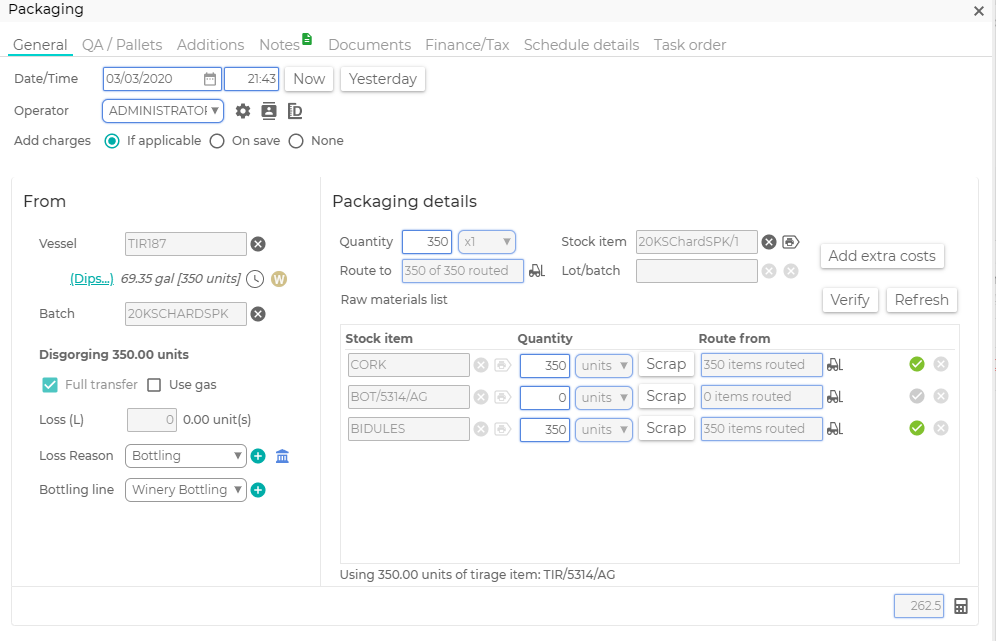The image size is (996, 641).
Task: Remove the CORK raw material row
Action: click(x=941, y=364)
